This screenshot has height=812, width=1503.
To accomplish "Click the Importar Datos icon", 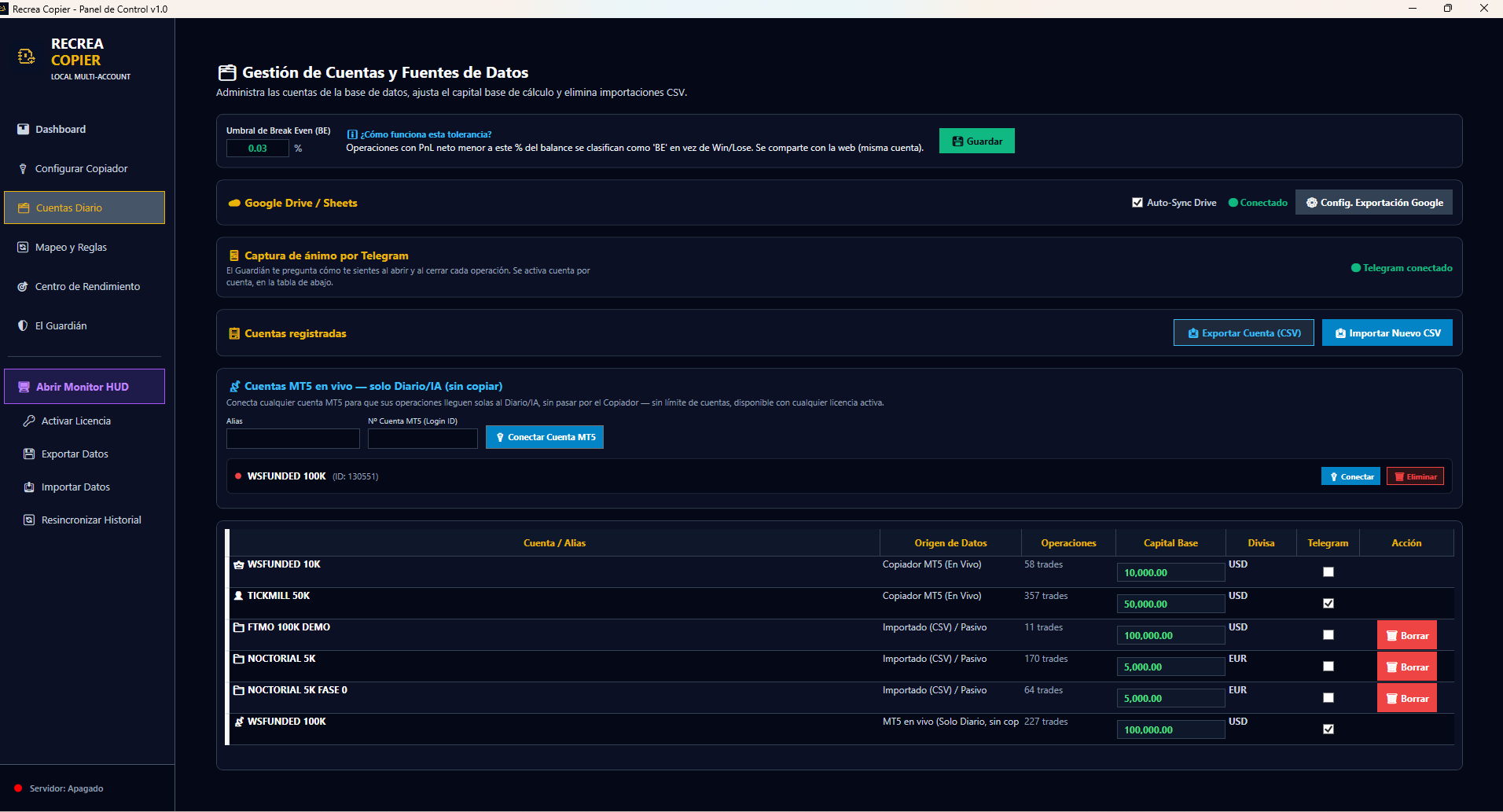I will [29, 487].
